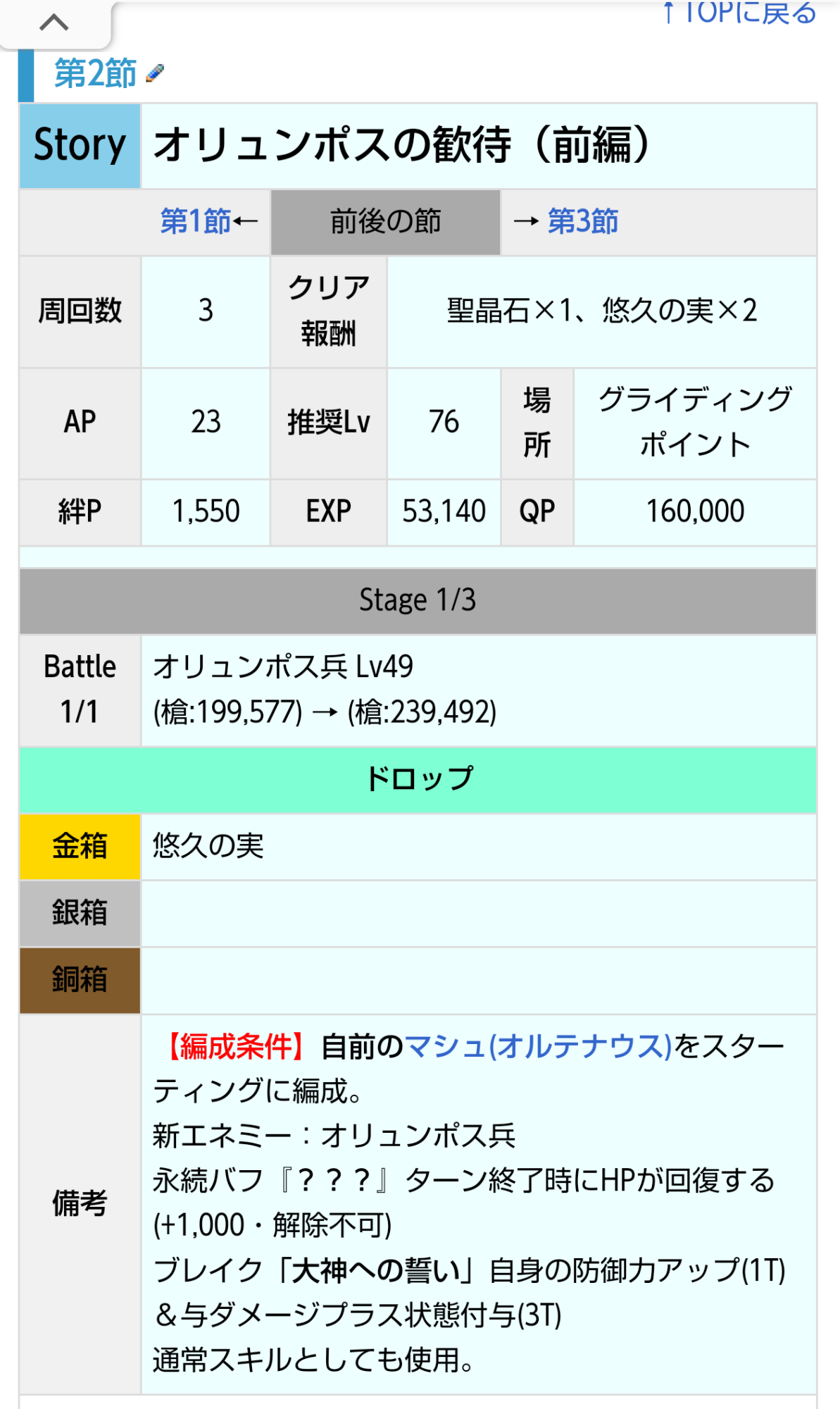This screenshot has height=1409, width=840.
Task: Click the brown 銅箱 cell
Action: tap(80, 980)
